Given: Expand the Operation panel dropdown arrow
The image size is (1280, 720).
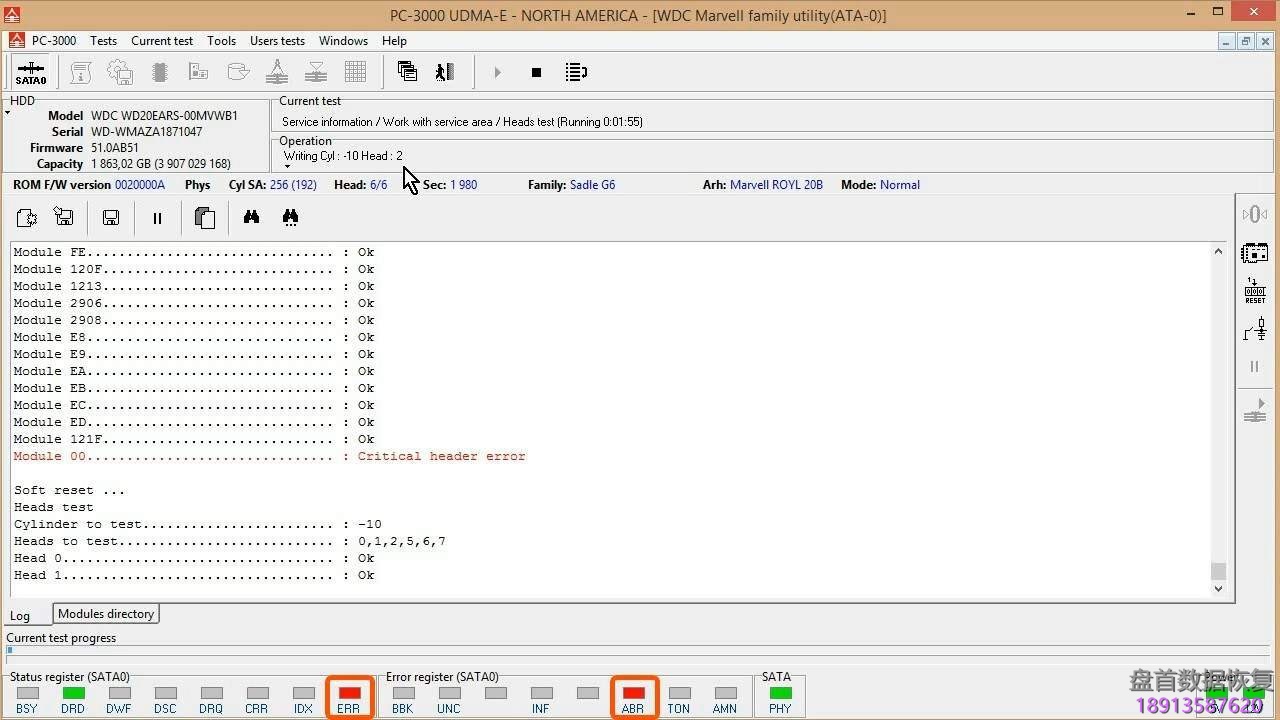Looking at the screenshot, I should (x=288, y=166).
